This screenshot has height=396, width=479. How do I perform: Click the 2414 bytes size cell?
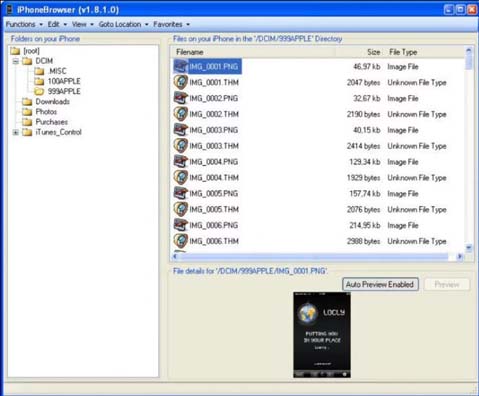point(364,146)
